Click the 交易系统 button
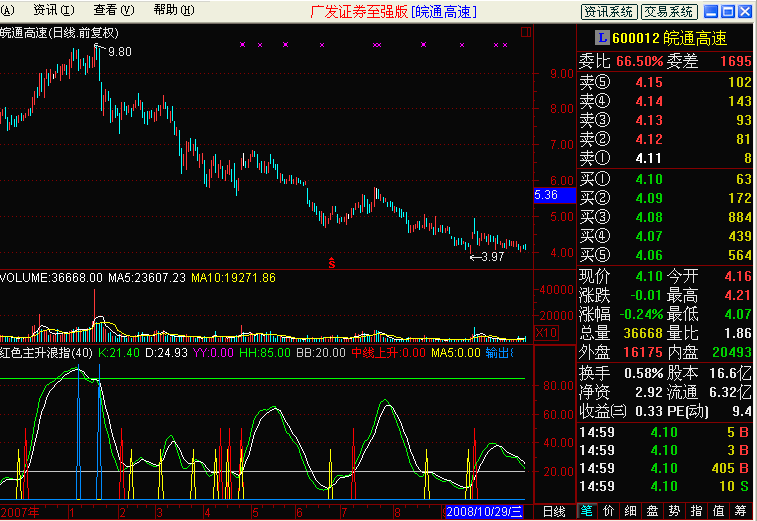 (670, 12)
